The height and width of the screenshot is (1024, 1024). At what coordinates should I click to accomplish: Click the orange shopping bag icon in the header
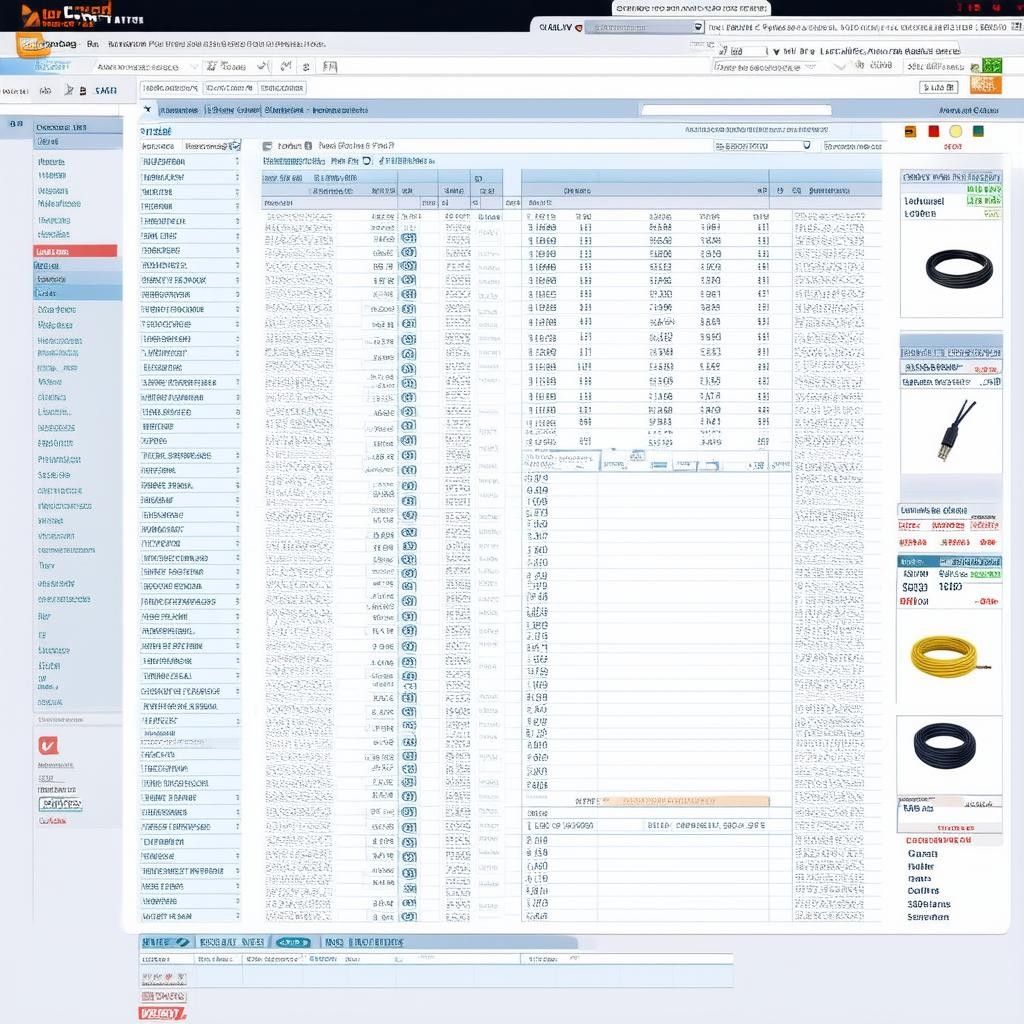[x=31, y=45]
